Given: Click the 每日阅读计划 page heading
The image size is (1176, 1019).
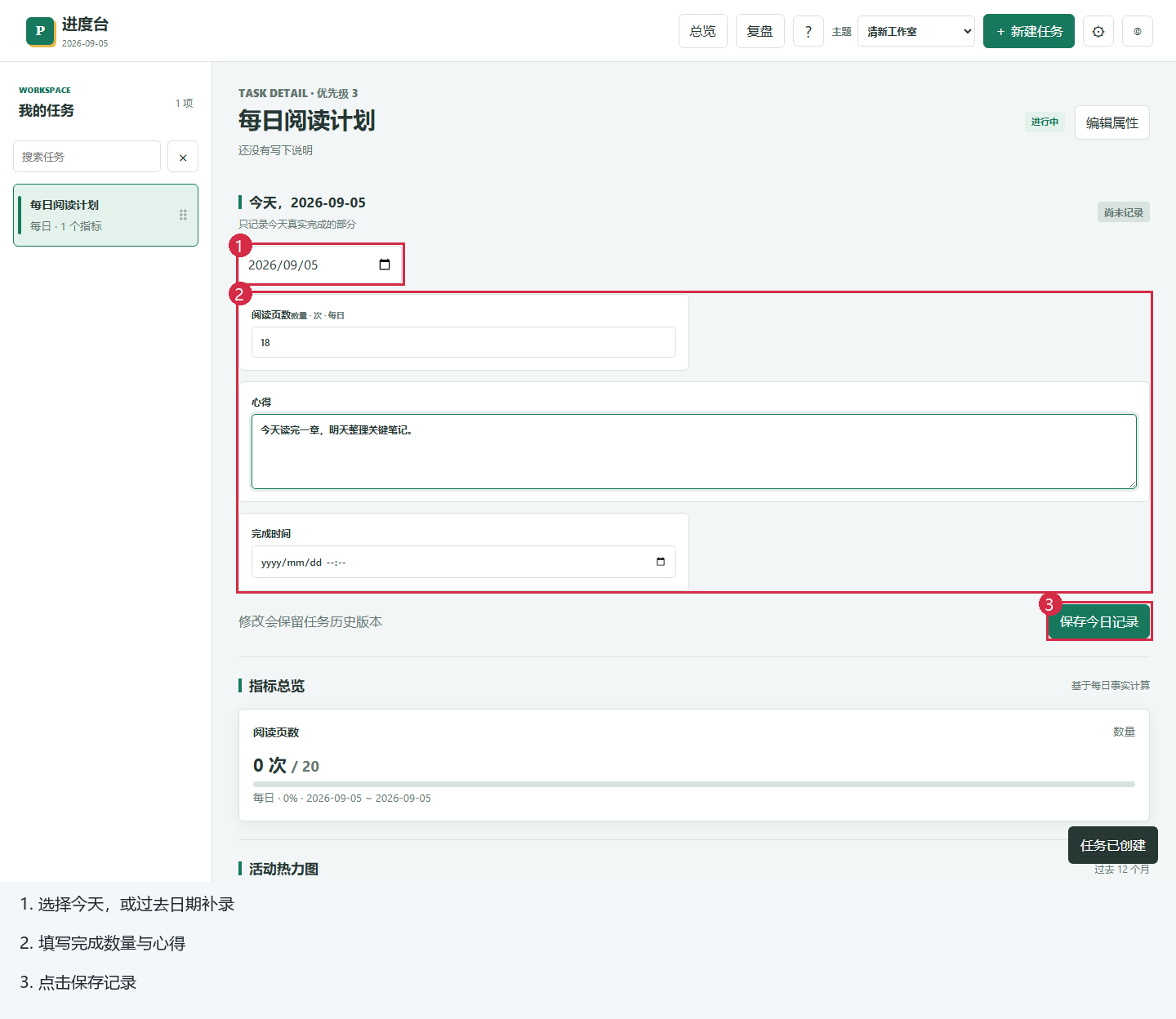Looking at the screenshot, I should (x=307, y=121).
